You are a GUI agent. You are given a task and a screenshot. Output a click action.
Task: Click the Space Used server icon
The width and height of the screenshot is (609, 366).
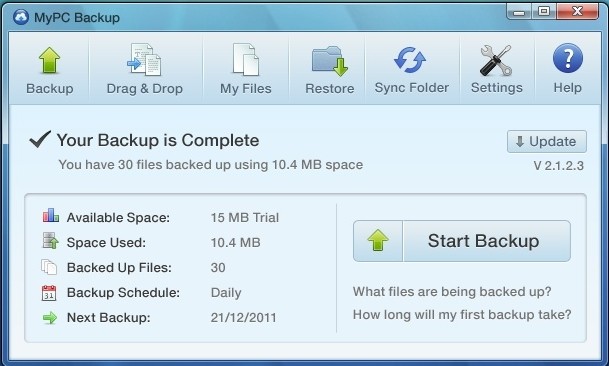(50, 241)
